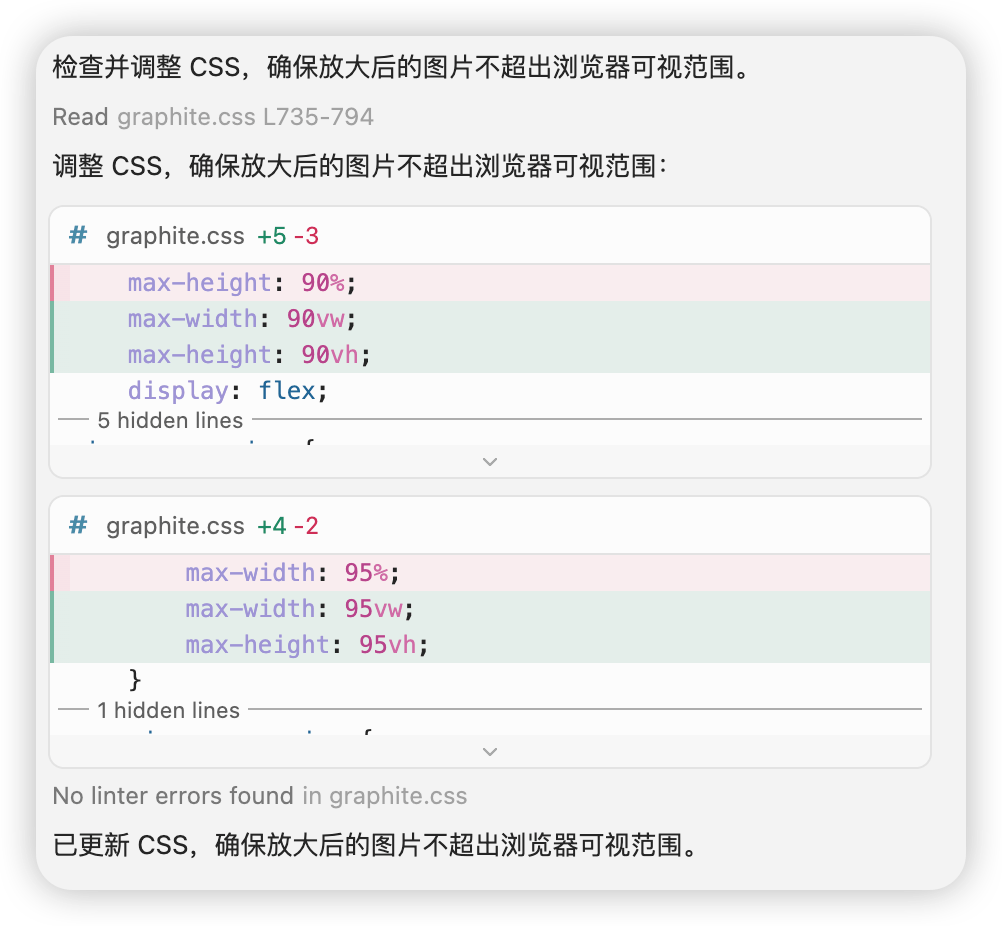This screenshot has width=1002, height=926.
Task: Click the +5 additions count in first diff
Action: [271, 236]
